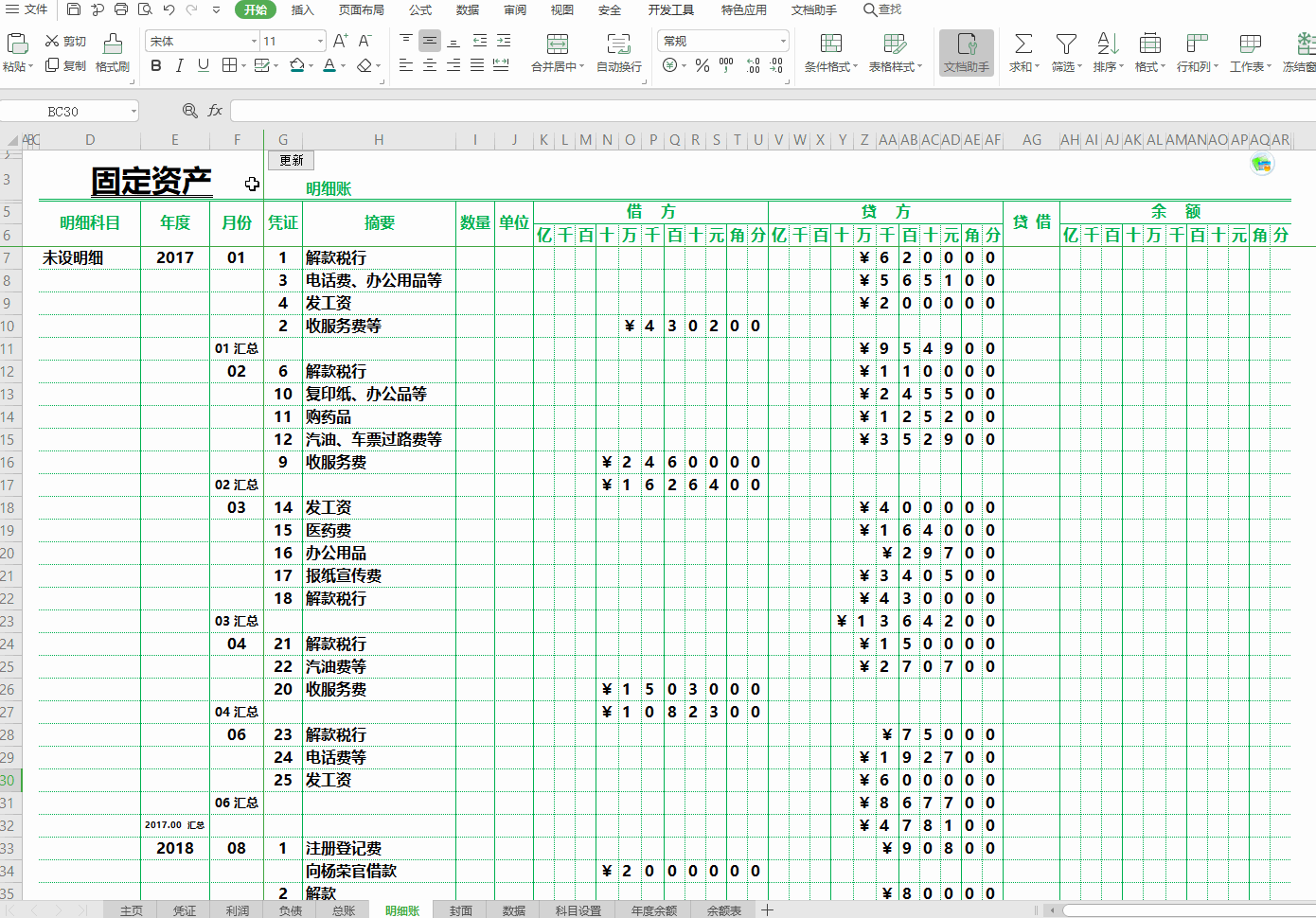
Task: Open the 排序 sort button
Action: point(1108,53)
